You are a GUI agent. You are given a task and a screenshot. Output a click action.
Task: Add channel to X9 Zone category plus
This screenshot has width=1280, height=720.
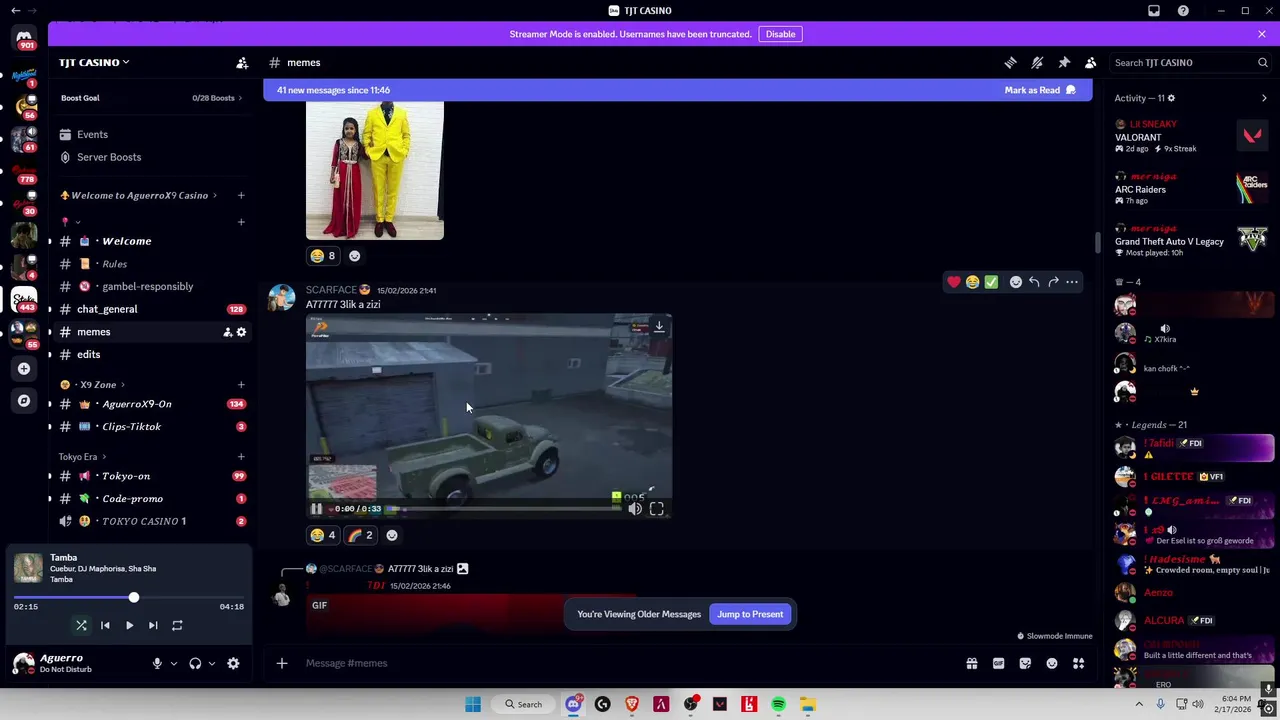(241, 384)
